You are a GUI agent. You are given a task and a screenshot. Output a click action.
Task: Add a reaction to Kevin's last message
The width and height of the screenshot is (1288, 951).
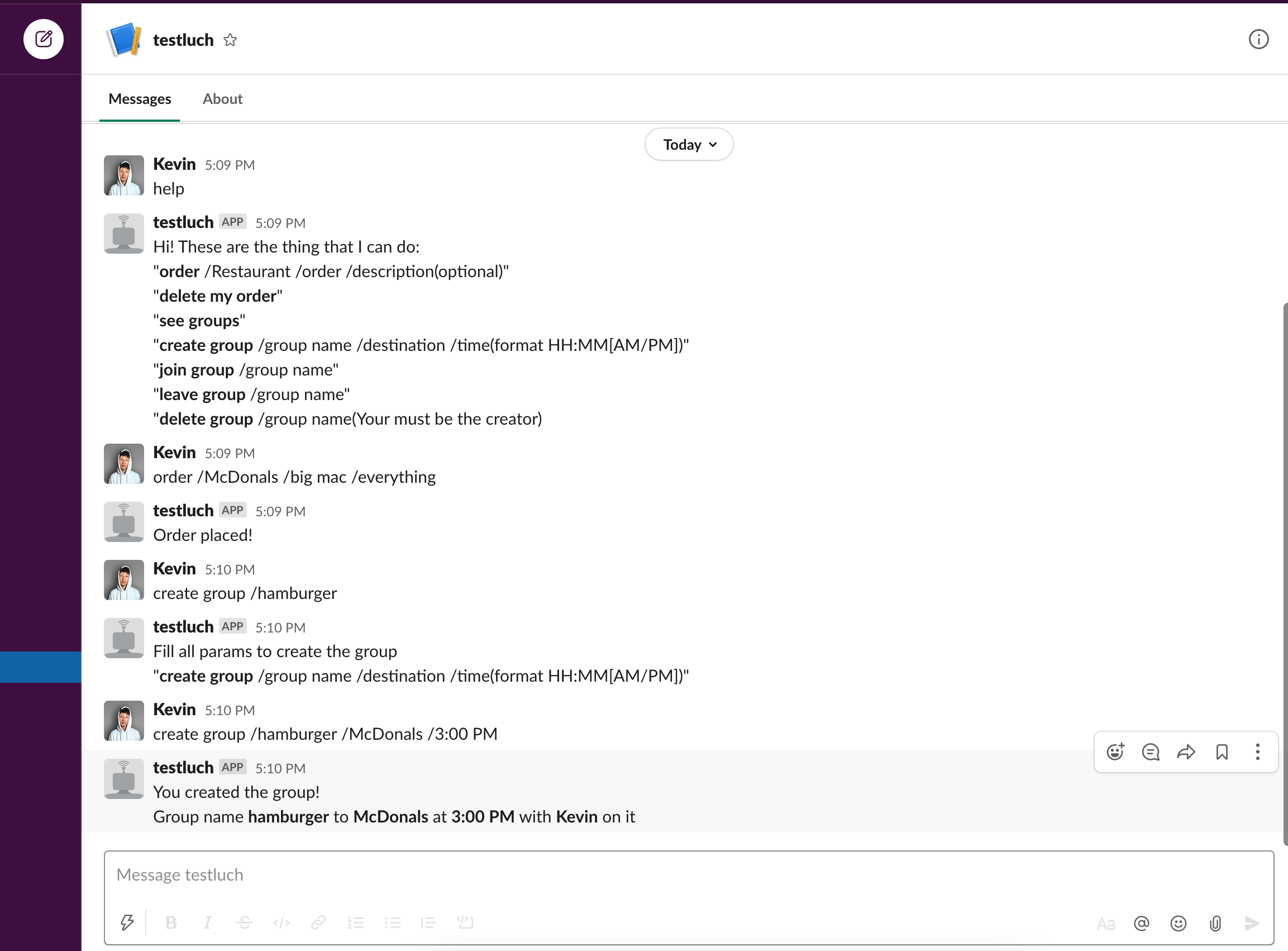click(1115, 752)
